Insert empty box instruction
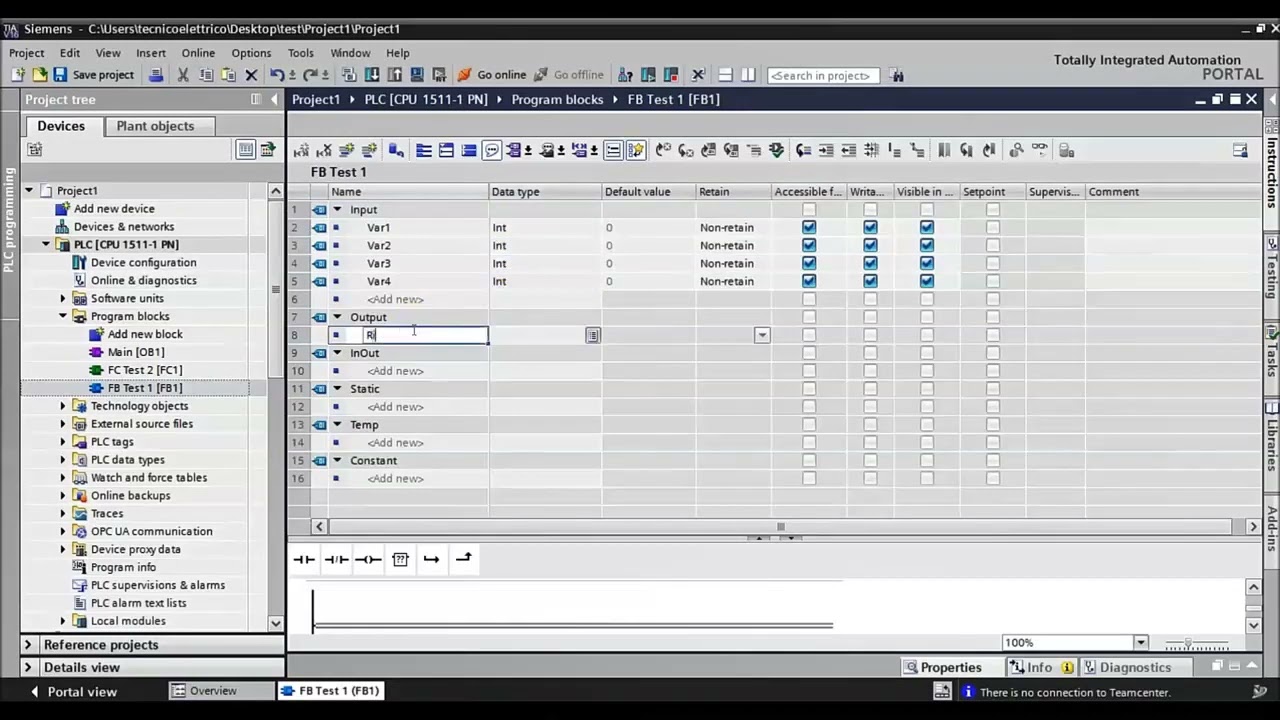 click(400, 559)
